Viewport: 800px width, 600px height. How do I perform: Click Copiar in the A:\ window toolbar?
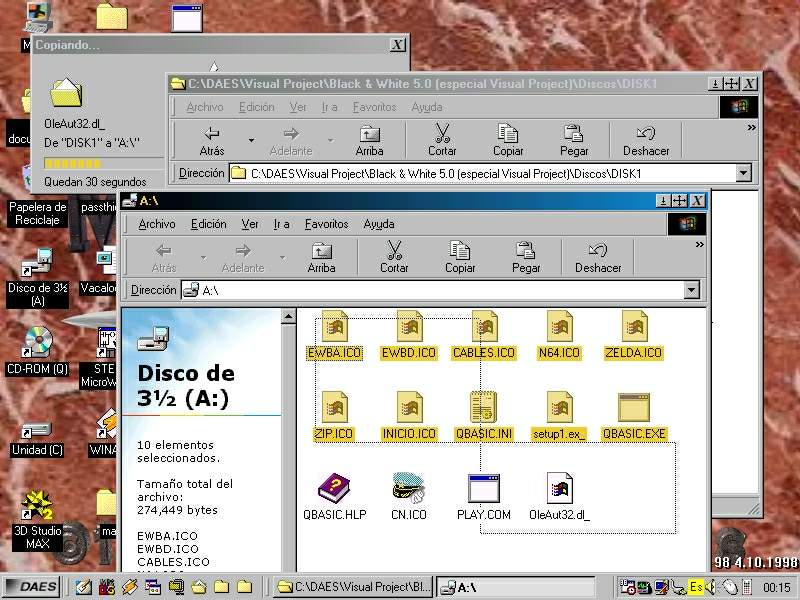[460, 258]
